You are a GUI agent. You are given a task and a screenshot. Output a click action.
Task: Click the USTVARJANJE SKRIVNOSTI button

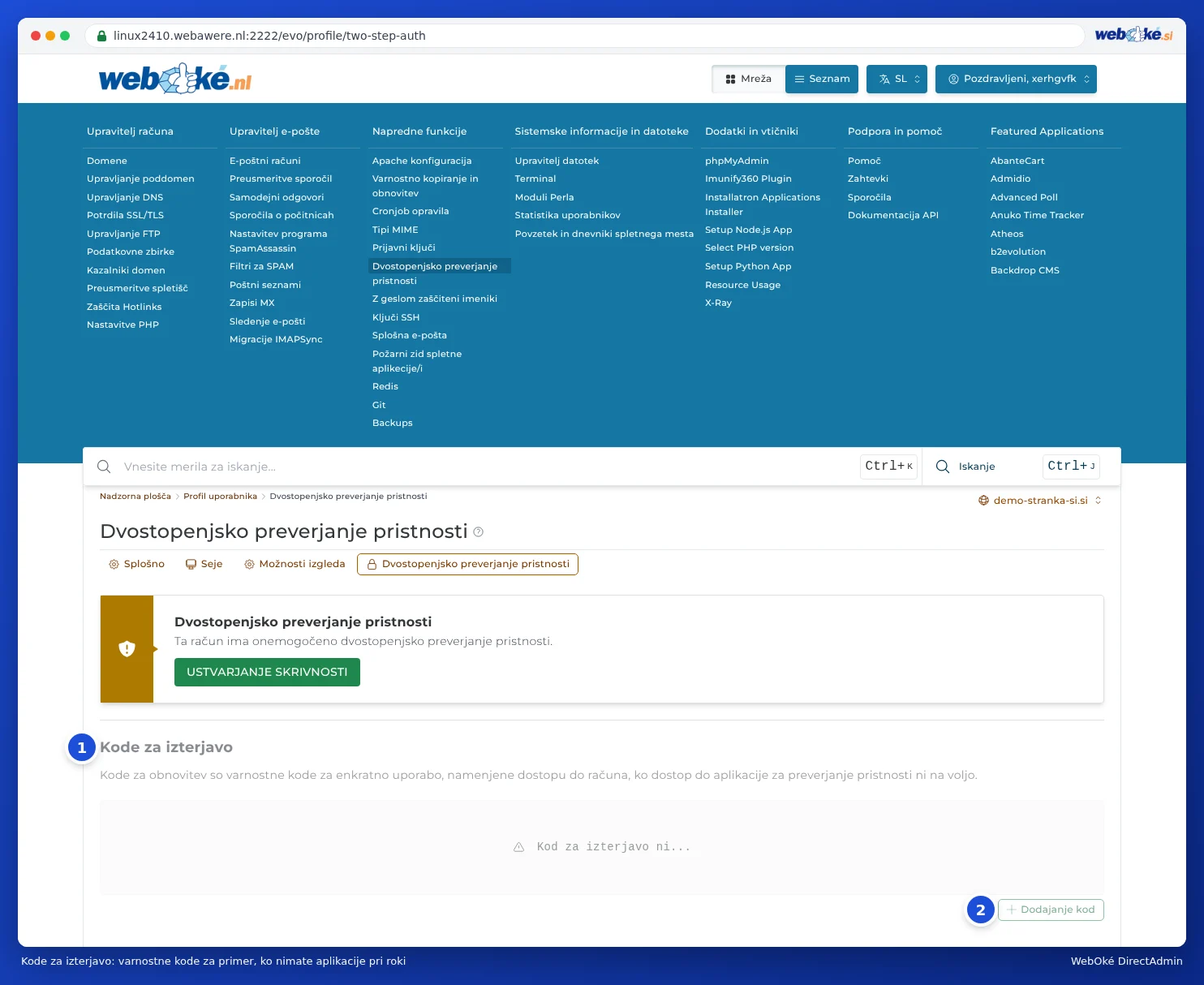[267, 672]
